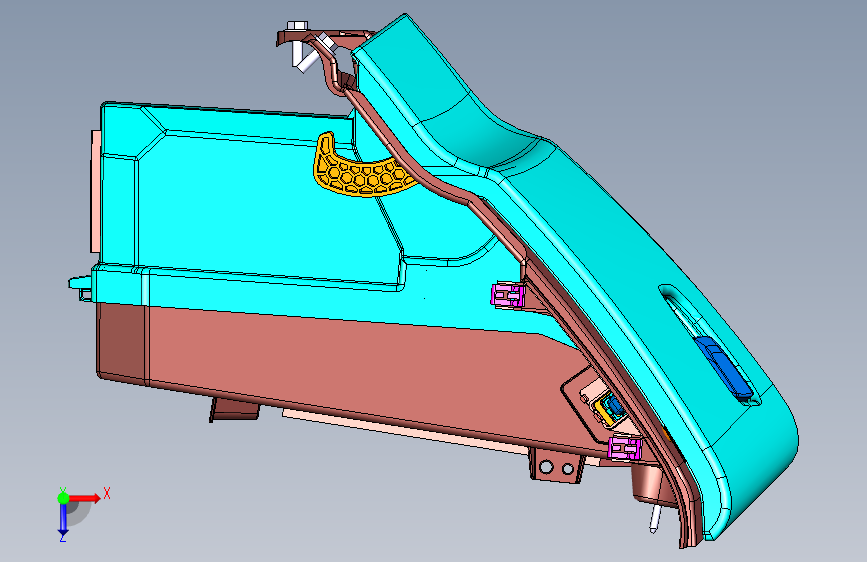Select the yellow and blue connector in the recess
The width and height of the screenshot is (867, 562).
607,409
